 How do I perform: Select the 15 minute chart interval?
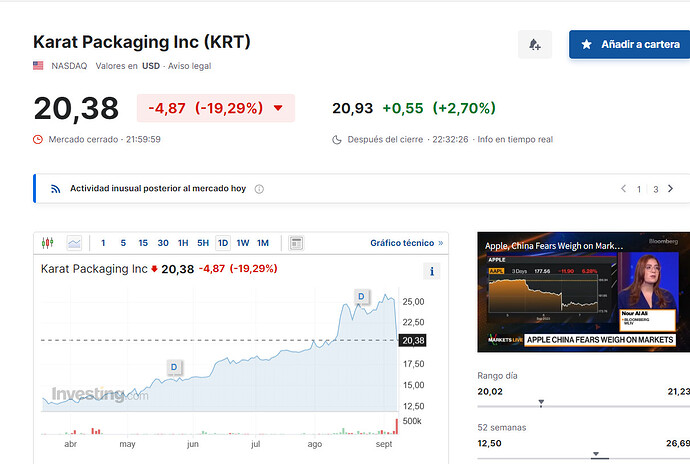click(x=143, y=243)
